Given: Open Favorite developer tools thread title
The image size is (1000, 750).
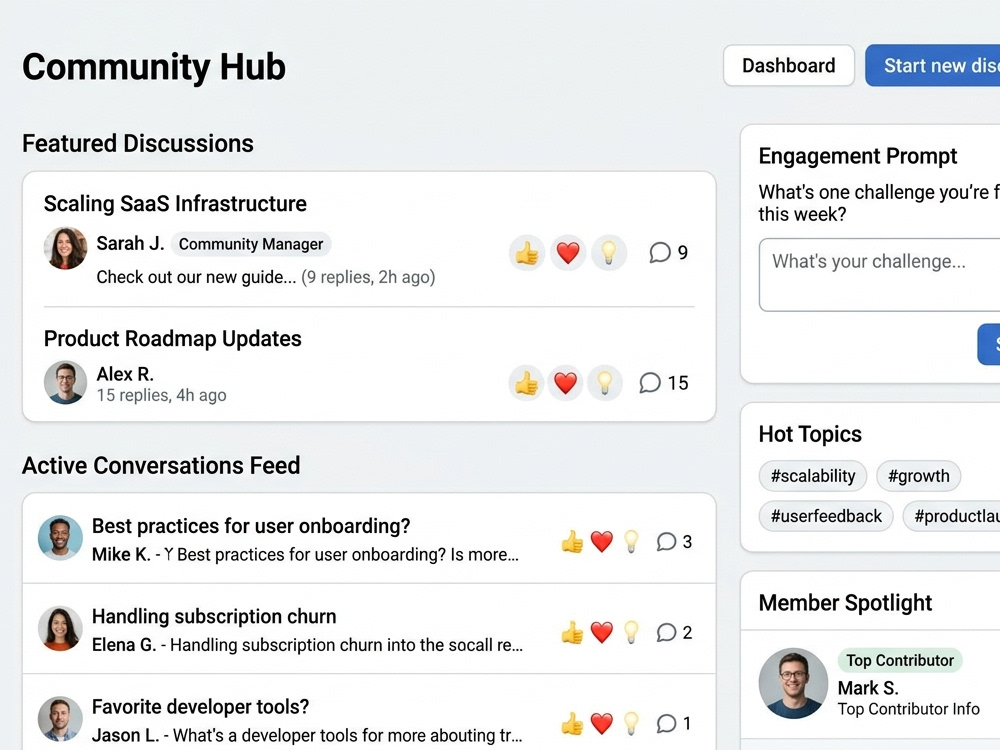Looking at the screenshot, I should [x=200, y=707].
